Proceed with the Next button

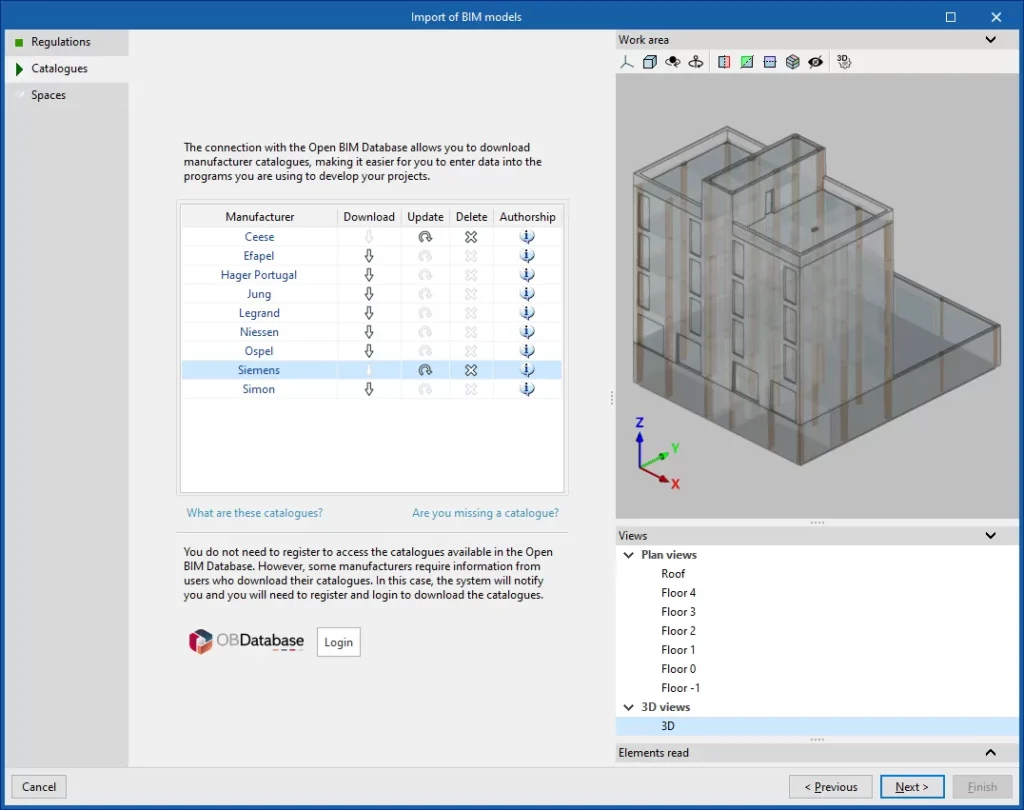(x=912, y=786)
